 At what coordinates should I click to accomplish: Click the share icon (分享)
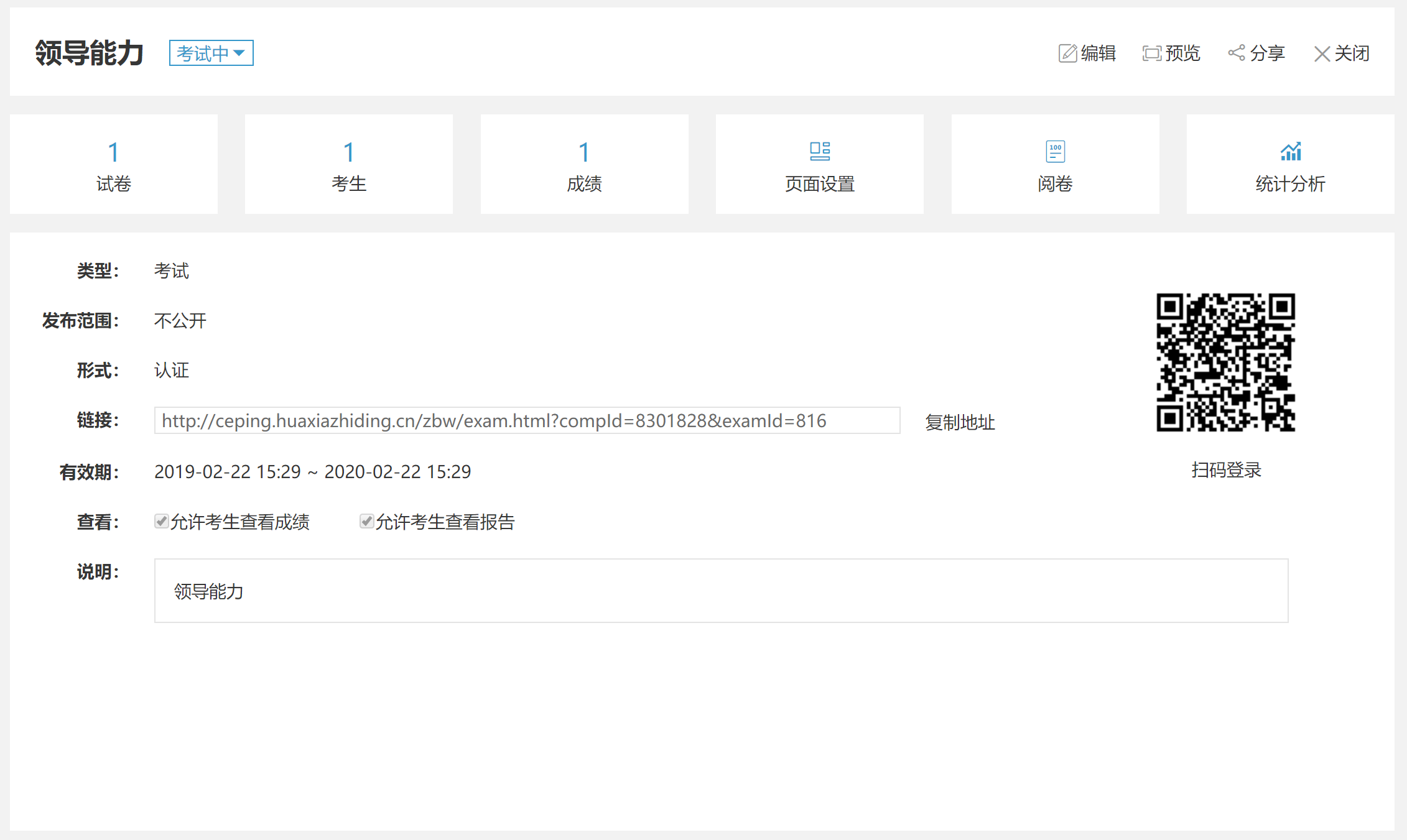click(1236, 53)
